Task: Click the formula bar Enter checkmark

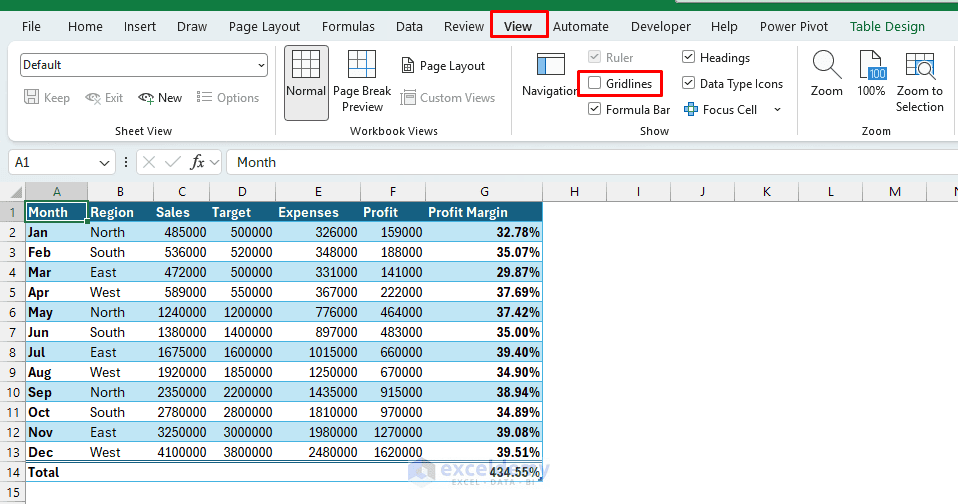Action: 173,162
